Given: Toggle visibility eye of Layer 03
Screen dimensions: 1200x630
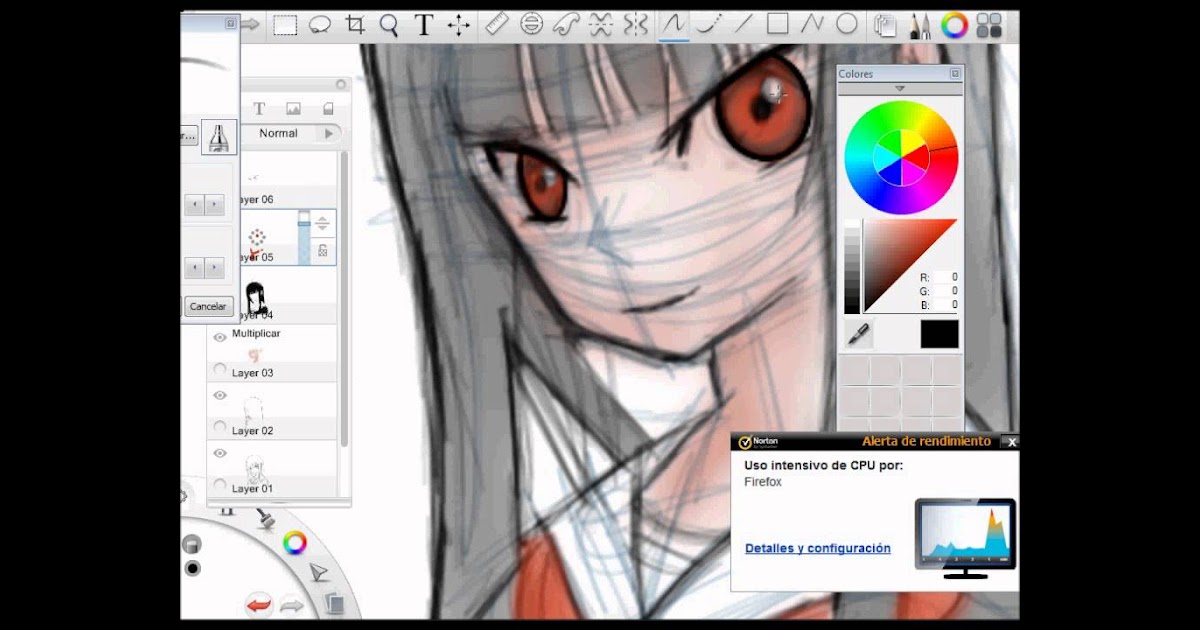Looking at the screenshot, I should pos(220,338).
